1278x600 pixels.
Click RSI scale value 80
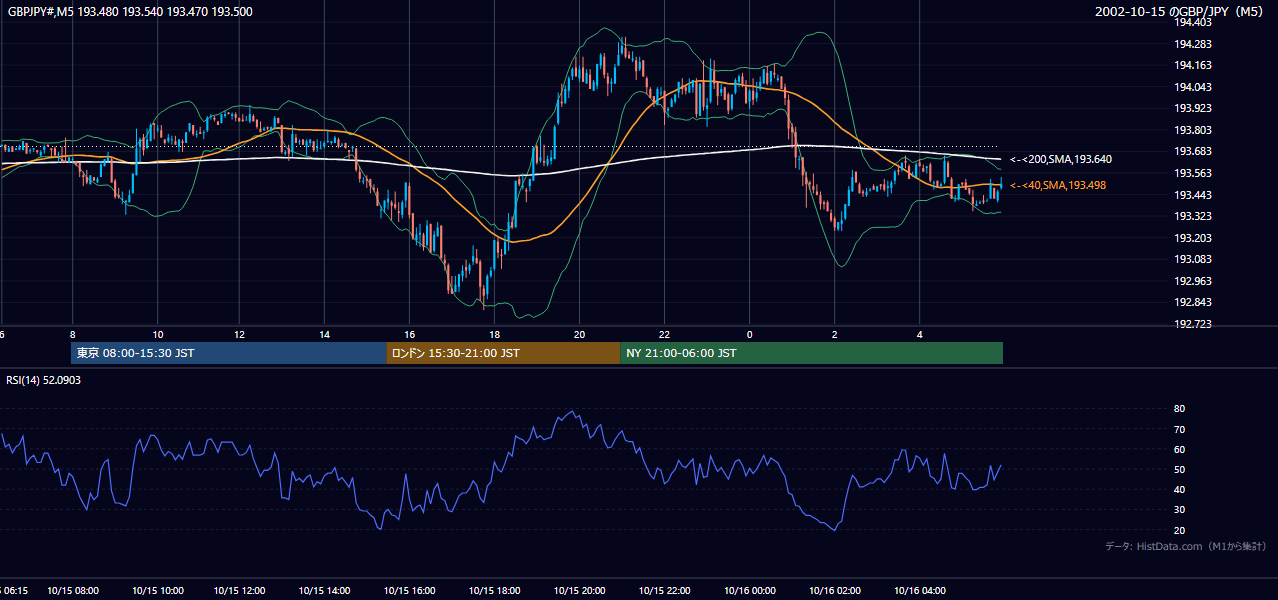(1180, 409)
